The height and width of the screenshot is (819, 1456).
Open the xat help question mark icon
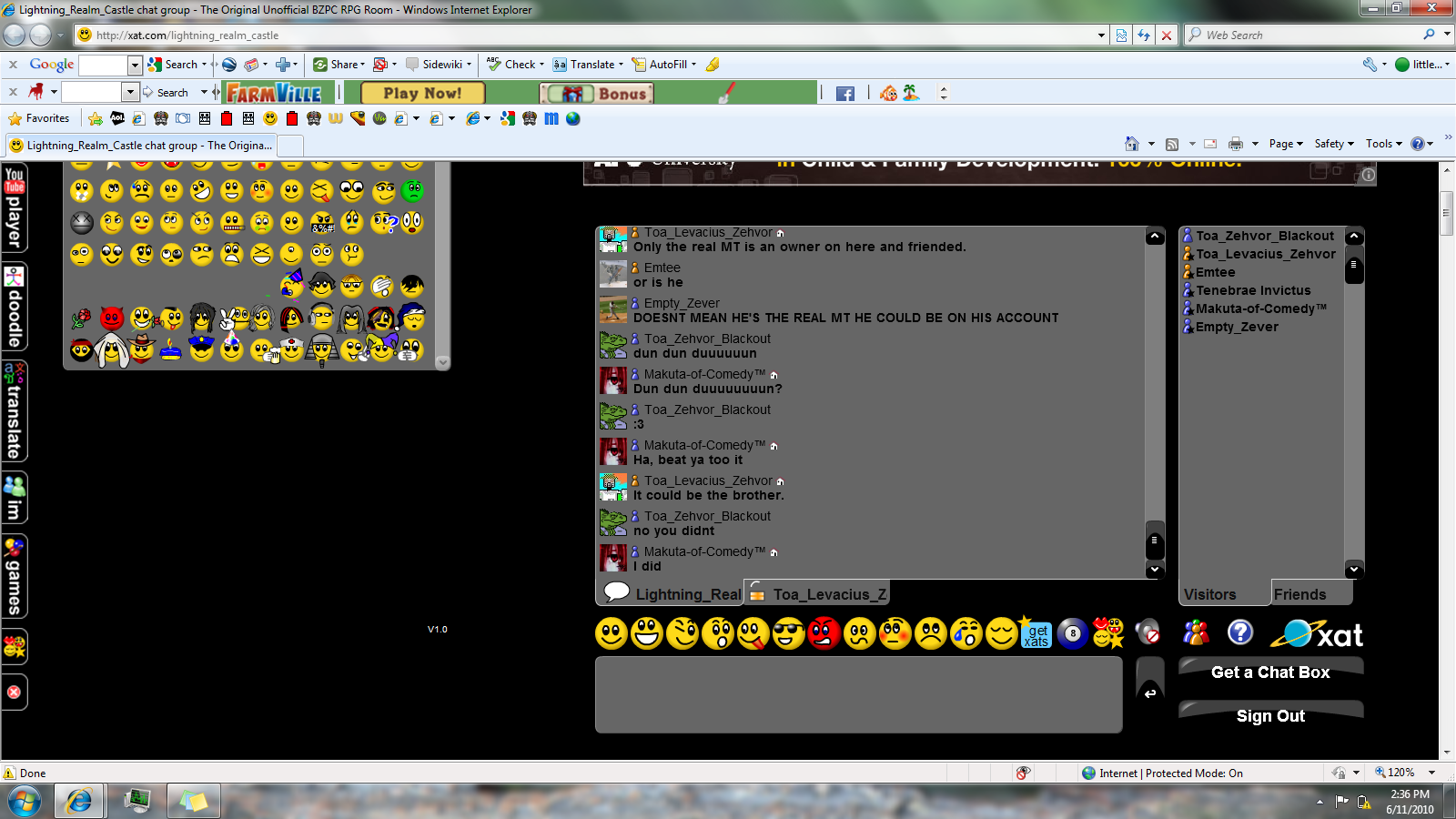tap(1240, 632)
